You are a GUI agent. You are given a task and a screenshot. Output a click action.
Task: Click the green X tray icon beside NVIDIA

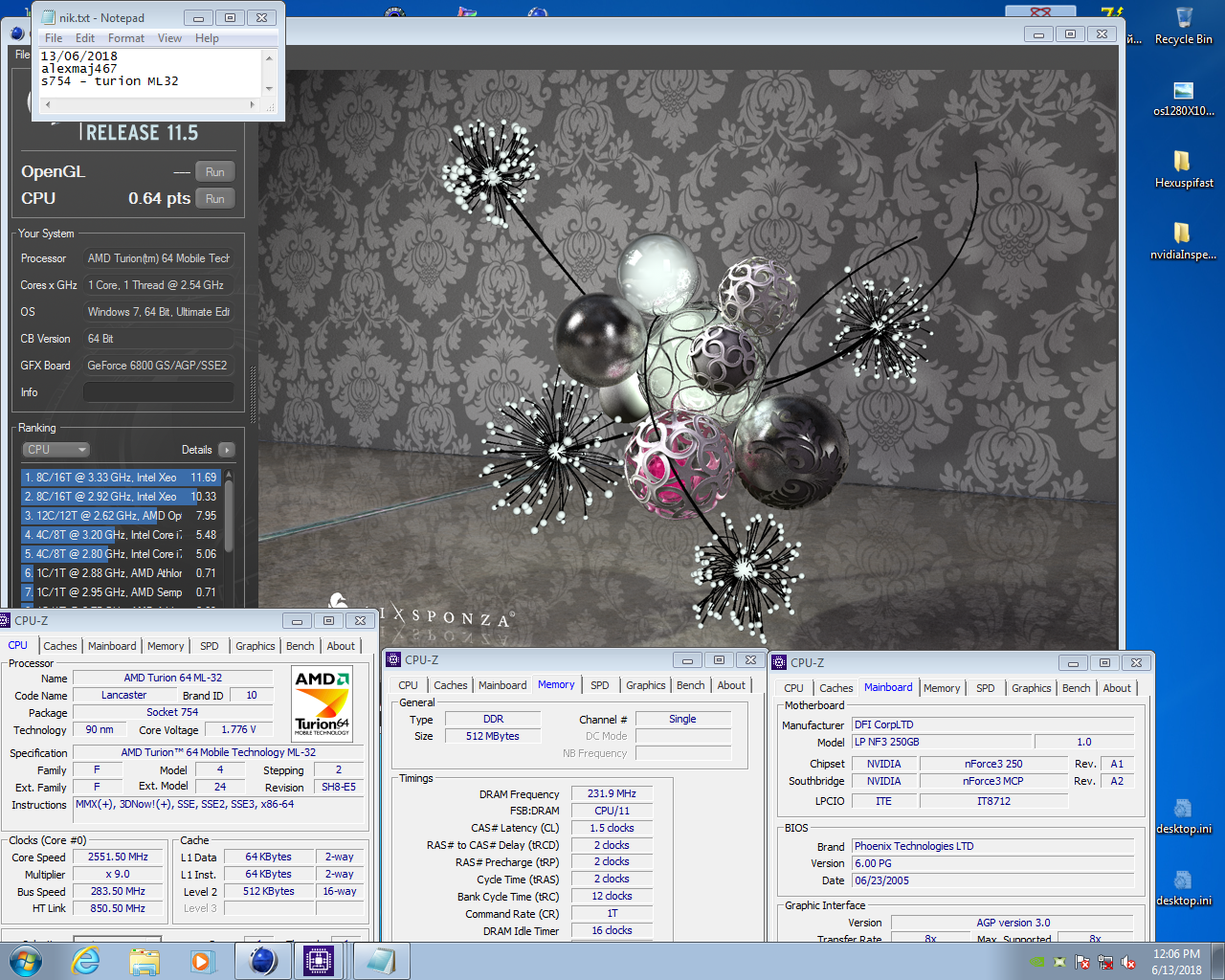[1059, 962]
